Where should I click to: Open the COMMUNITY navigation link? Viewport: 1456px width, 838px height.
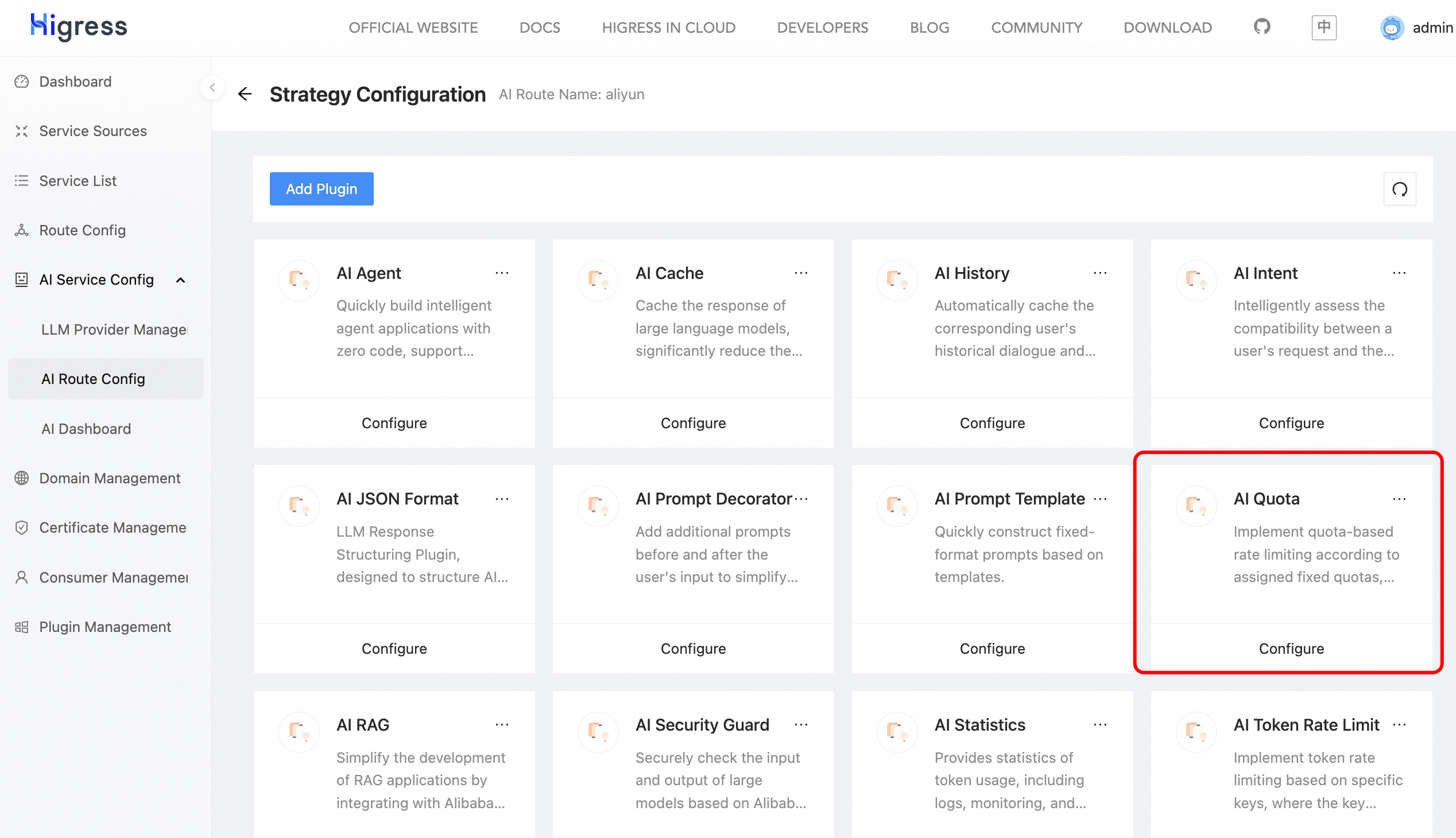pos(1036,28)
